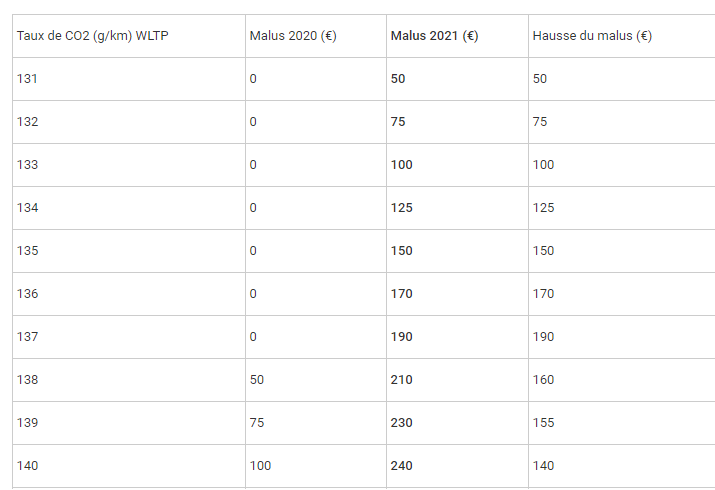Click the bold Malus 2021 value 240
This screenshot has height=490, width=715.
(401, 466)
